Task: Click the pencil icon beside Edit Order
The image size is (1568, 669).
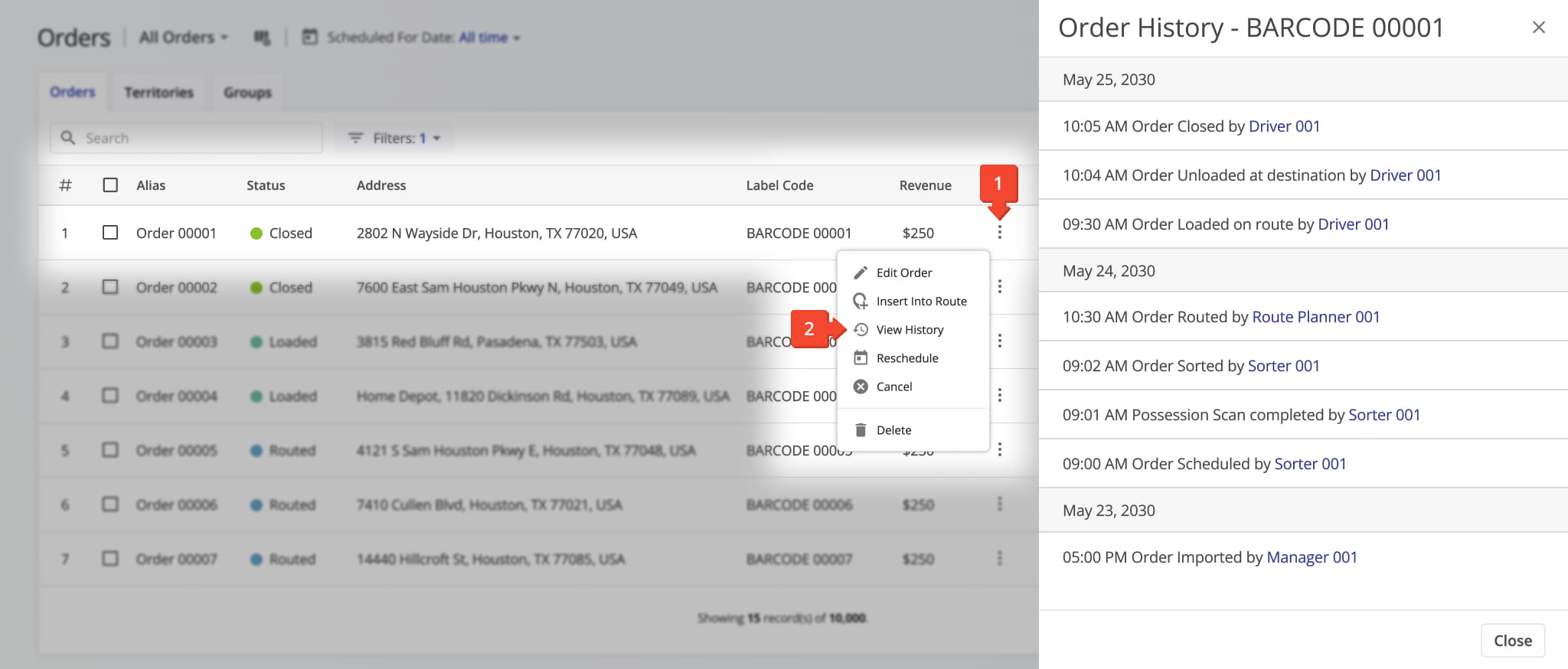Action: [x=861, y=273]
